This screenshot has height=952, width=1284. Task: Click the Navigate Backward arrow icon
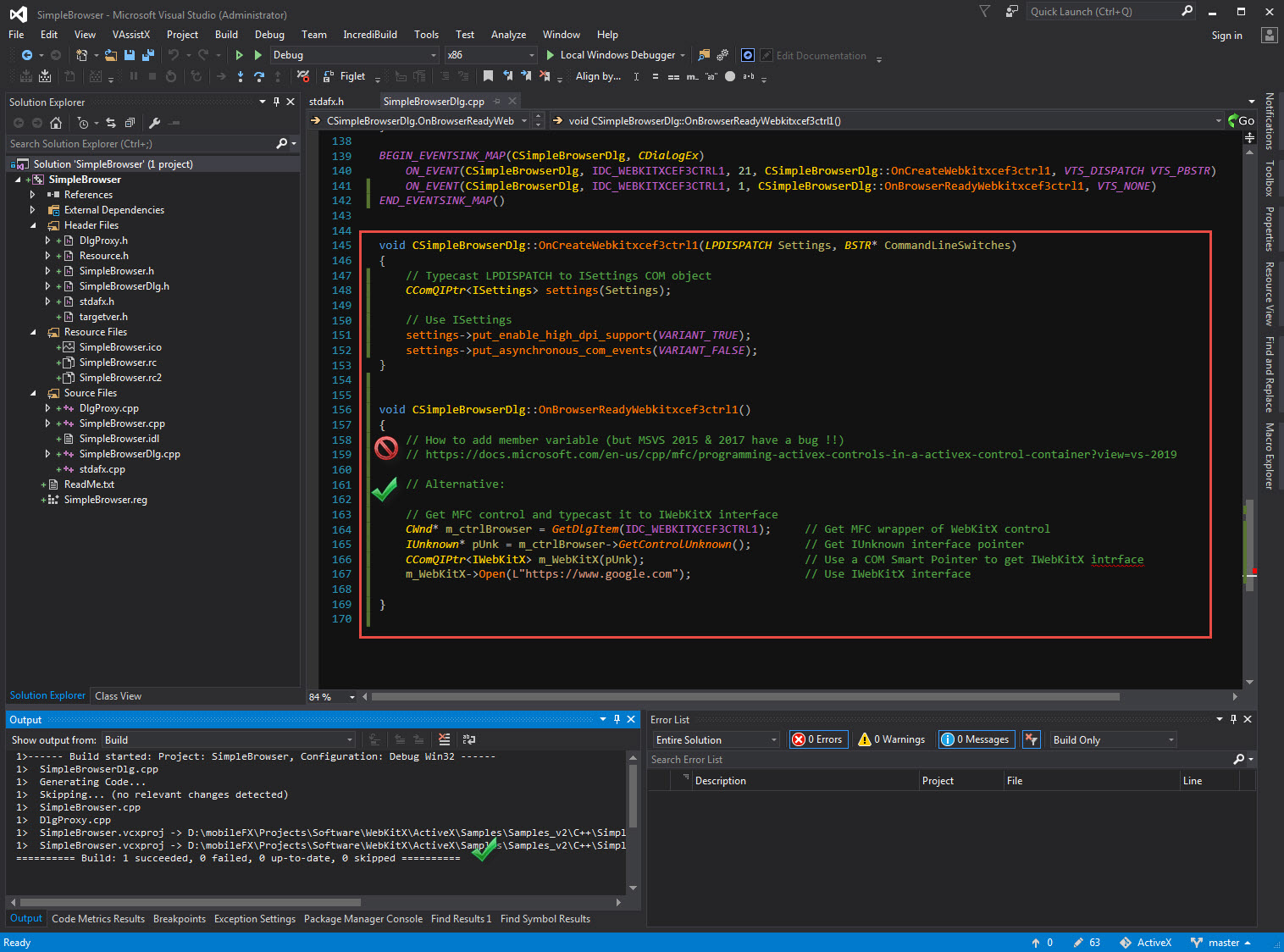point(27,55)
